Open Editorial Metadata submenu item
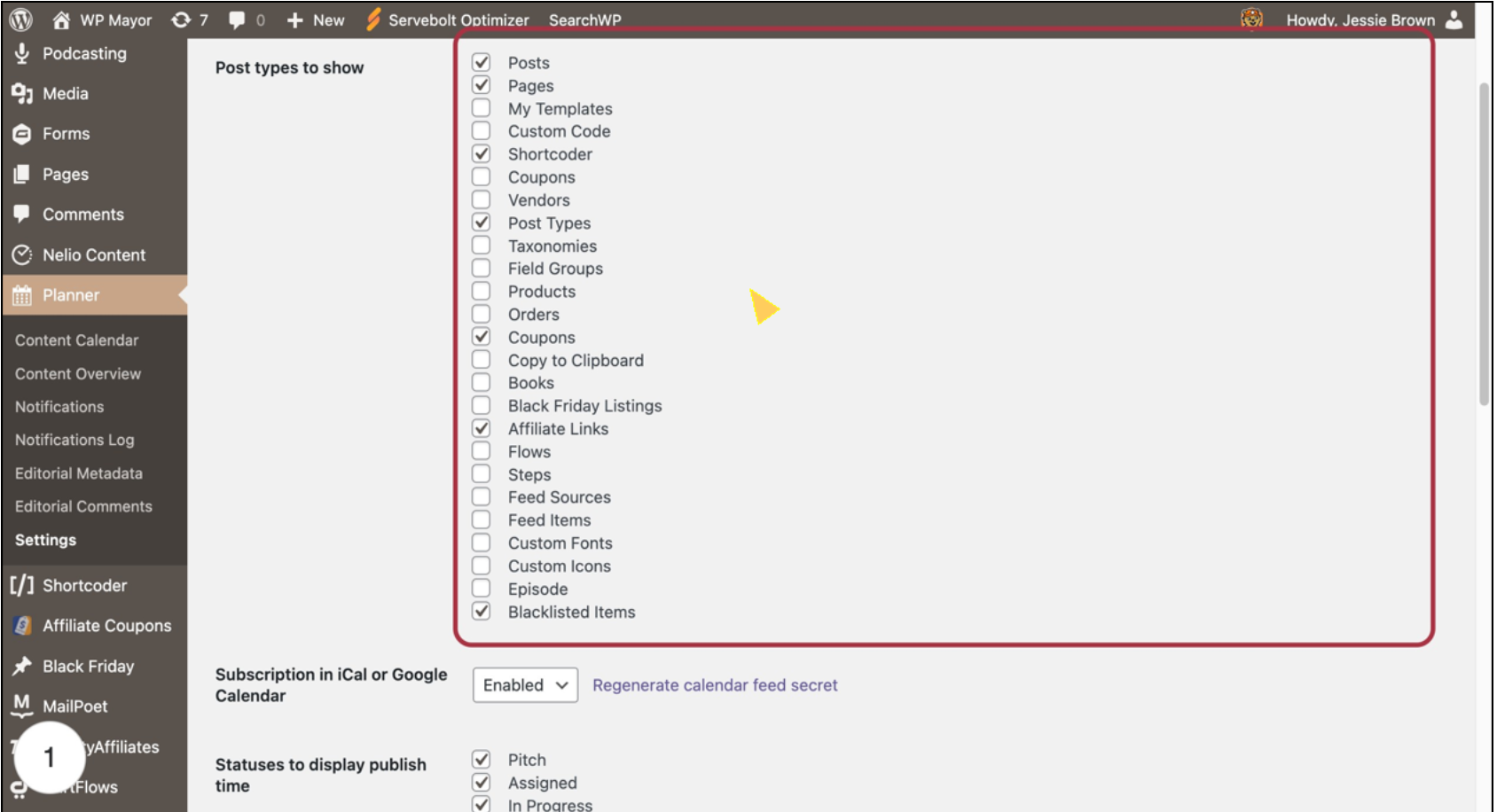Screen dimensions: 1497x812 coord(79,473)
